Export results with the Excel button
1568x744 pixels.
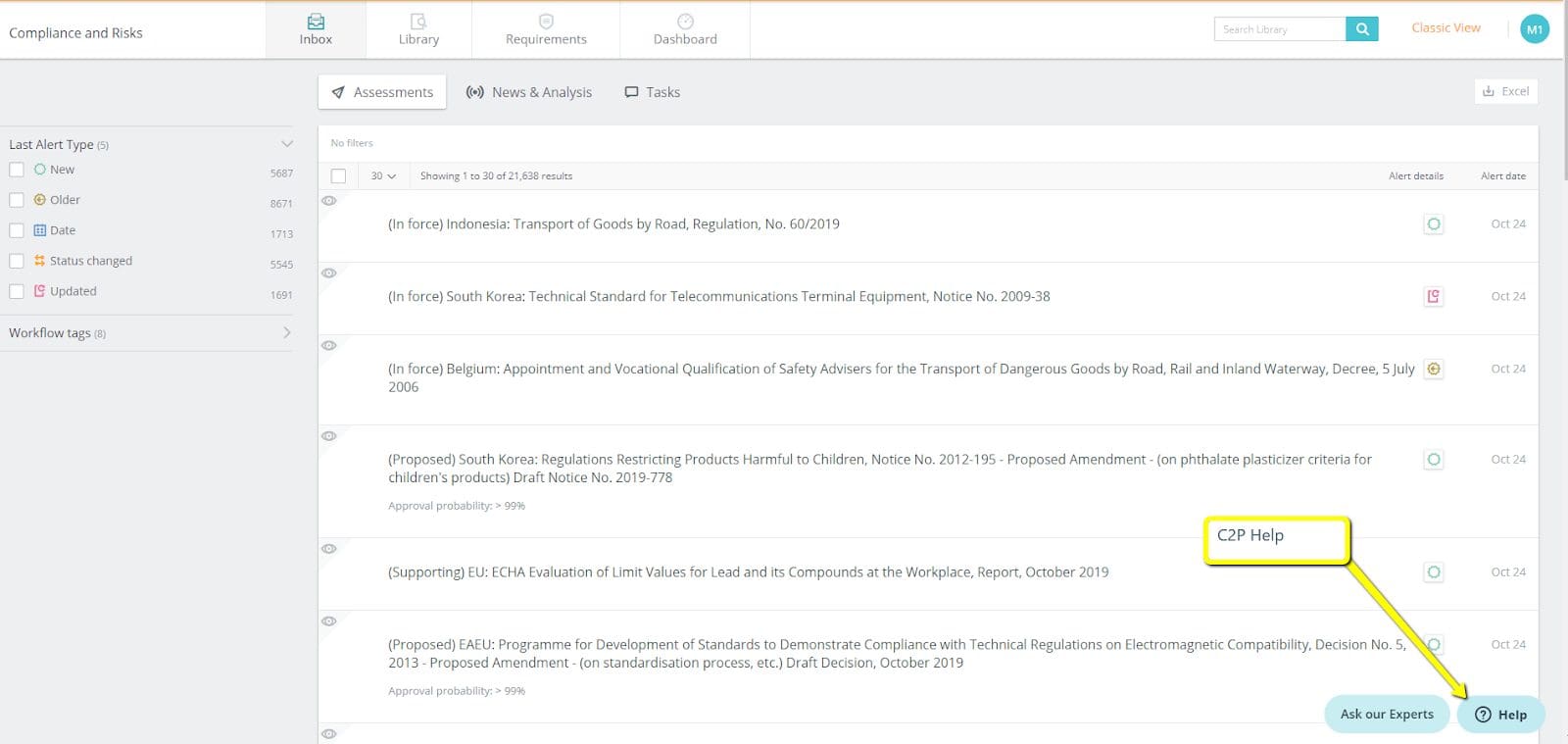click(1505, 91)
